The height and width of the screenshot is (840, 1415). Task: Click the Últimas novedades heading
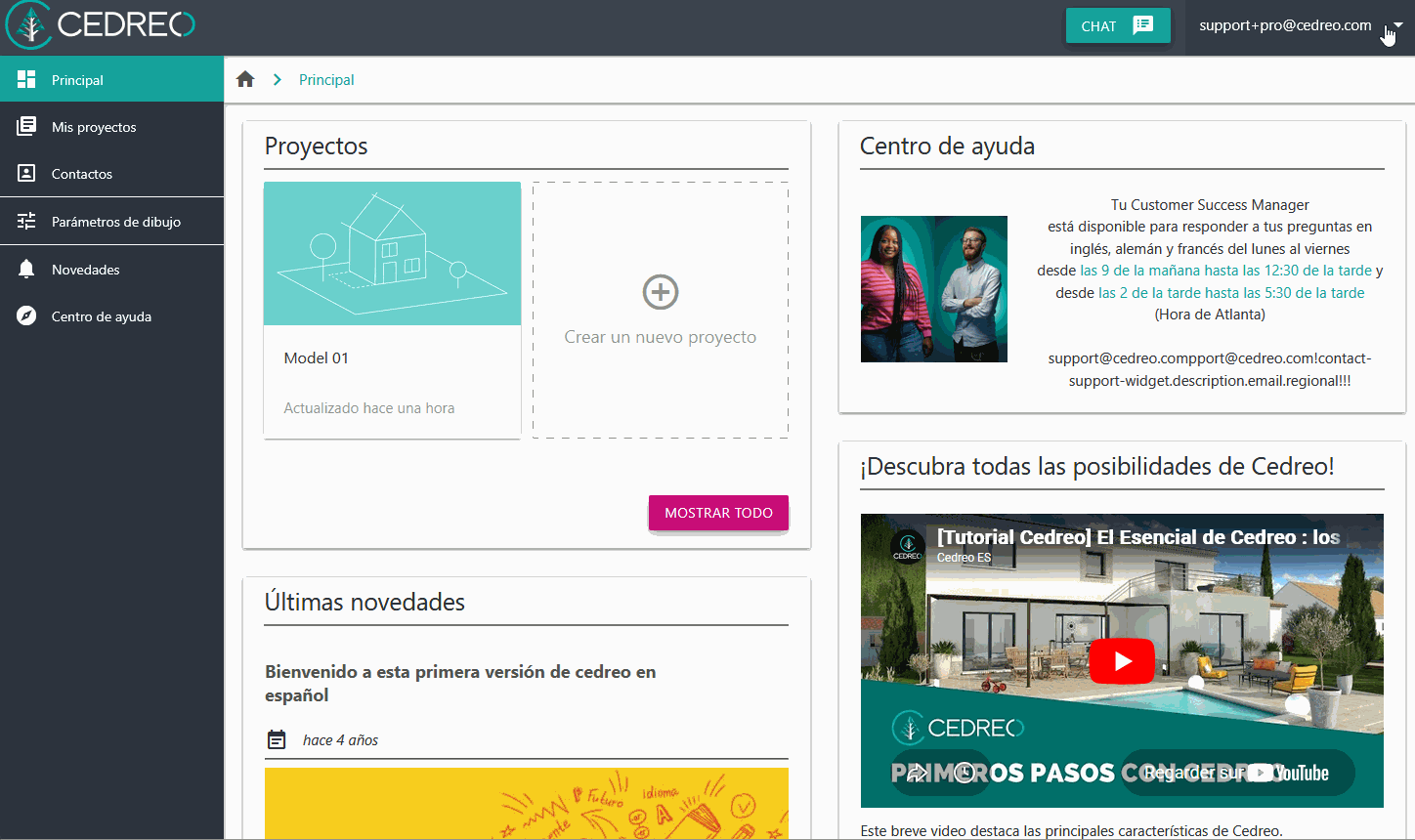click(364, 603)
